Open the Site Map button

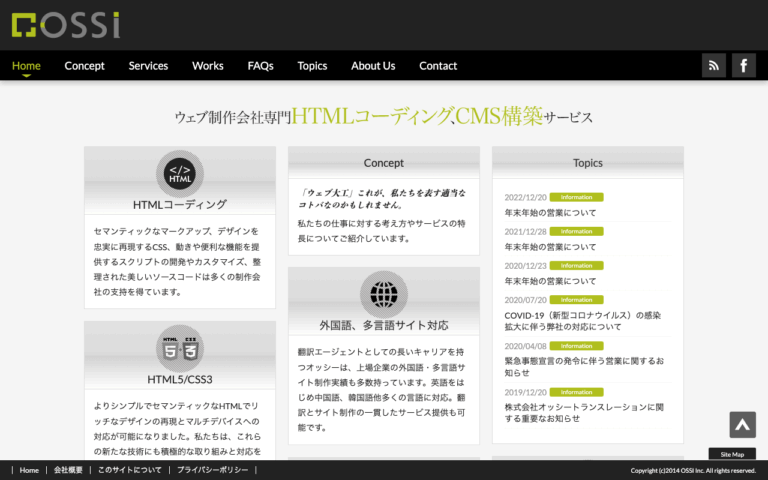coord(732,454)
